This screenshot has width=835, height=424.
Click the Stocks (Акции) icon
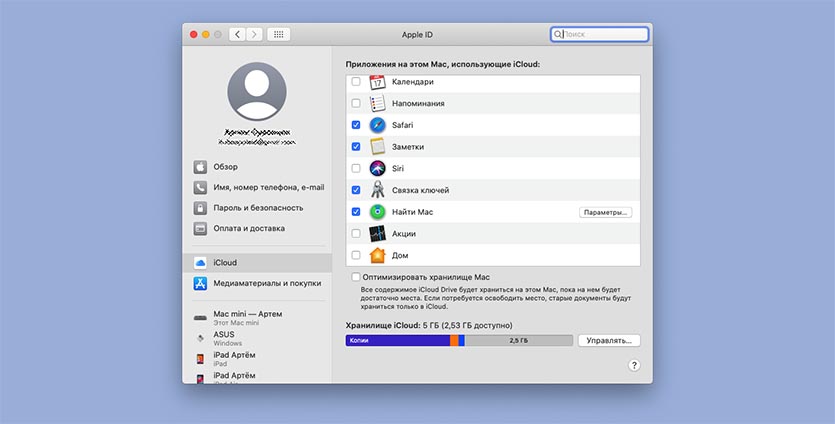pyautogui.click(x=377, y=234)
